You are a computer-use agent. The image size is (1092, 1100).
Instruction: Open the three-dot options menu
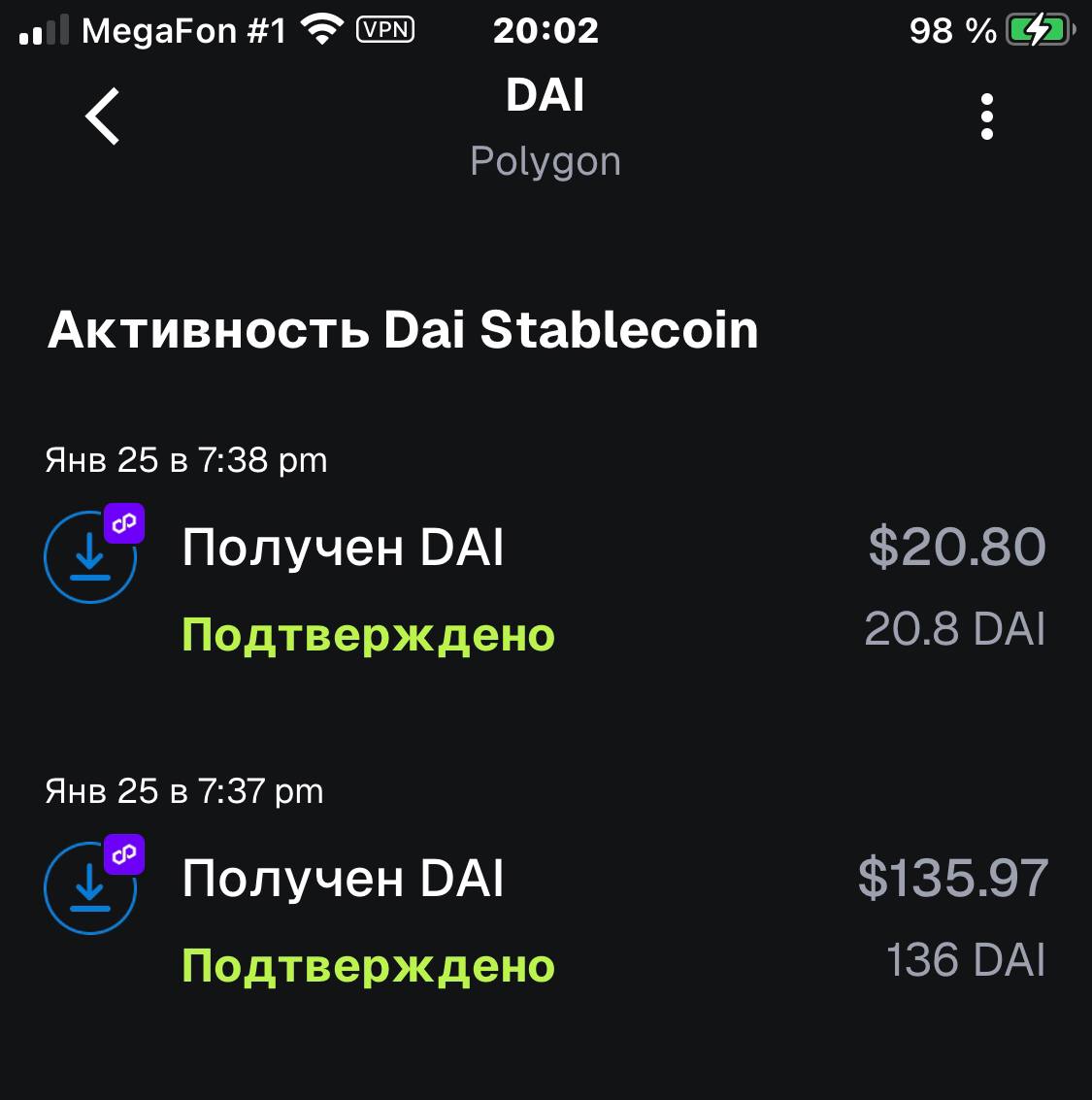[986, 117]
